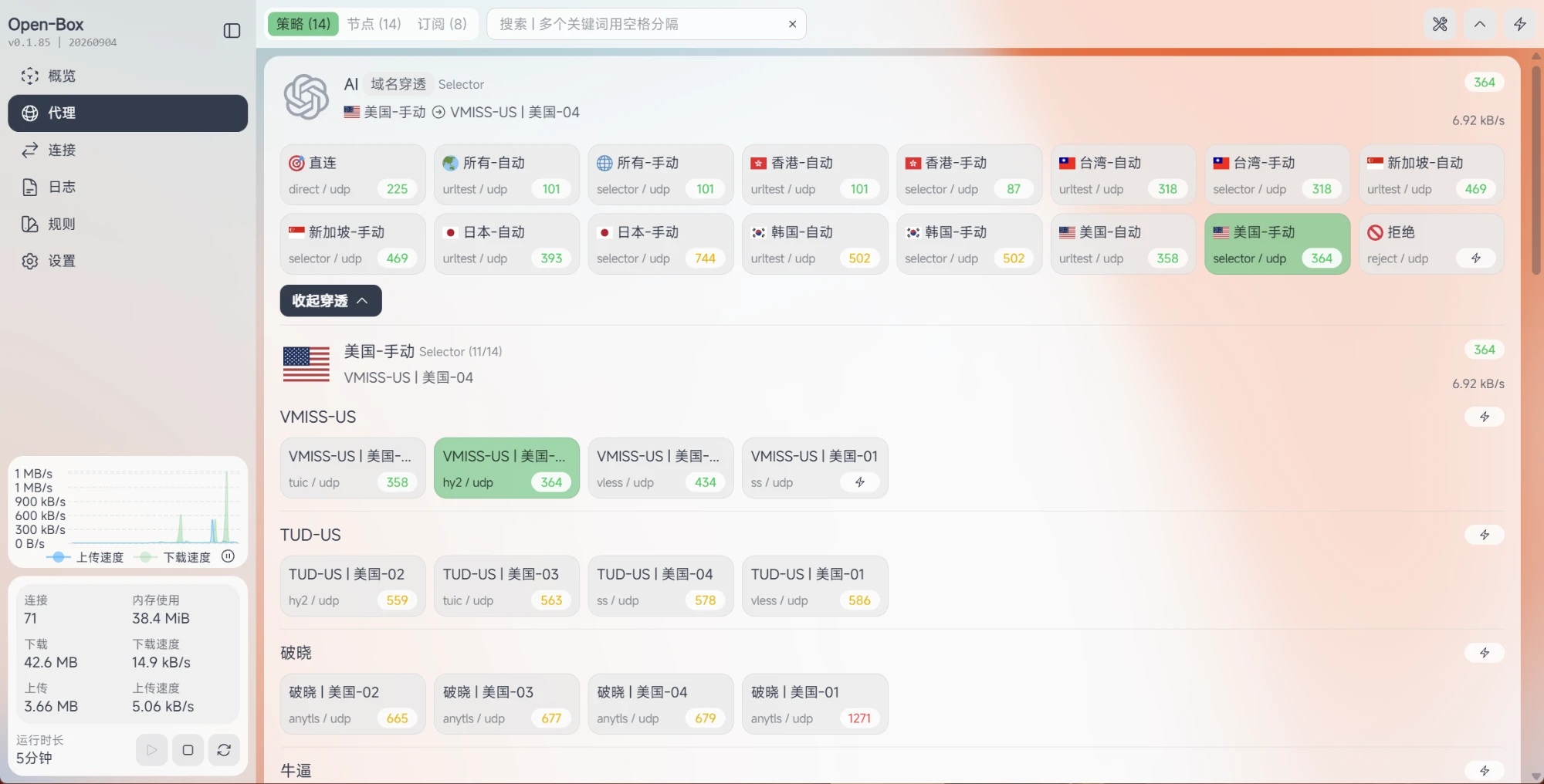Viewport: 1544px width, 784px height.
Task: Switch to the 订阅 (8) tab
Action: click(x=442, y=24)
